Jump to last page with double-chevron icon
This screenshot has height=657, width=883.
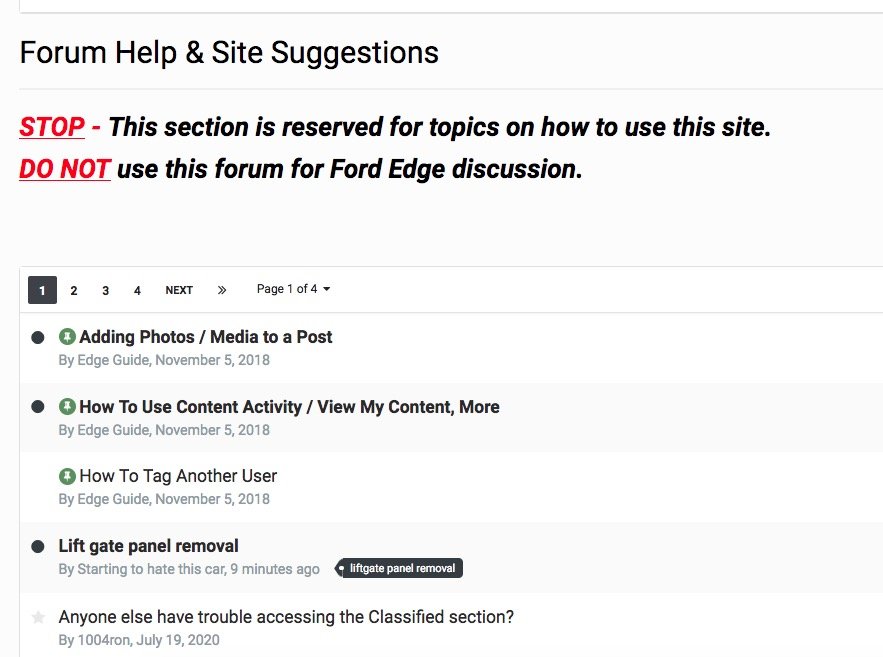tap(222, 290)
